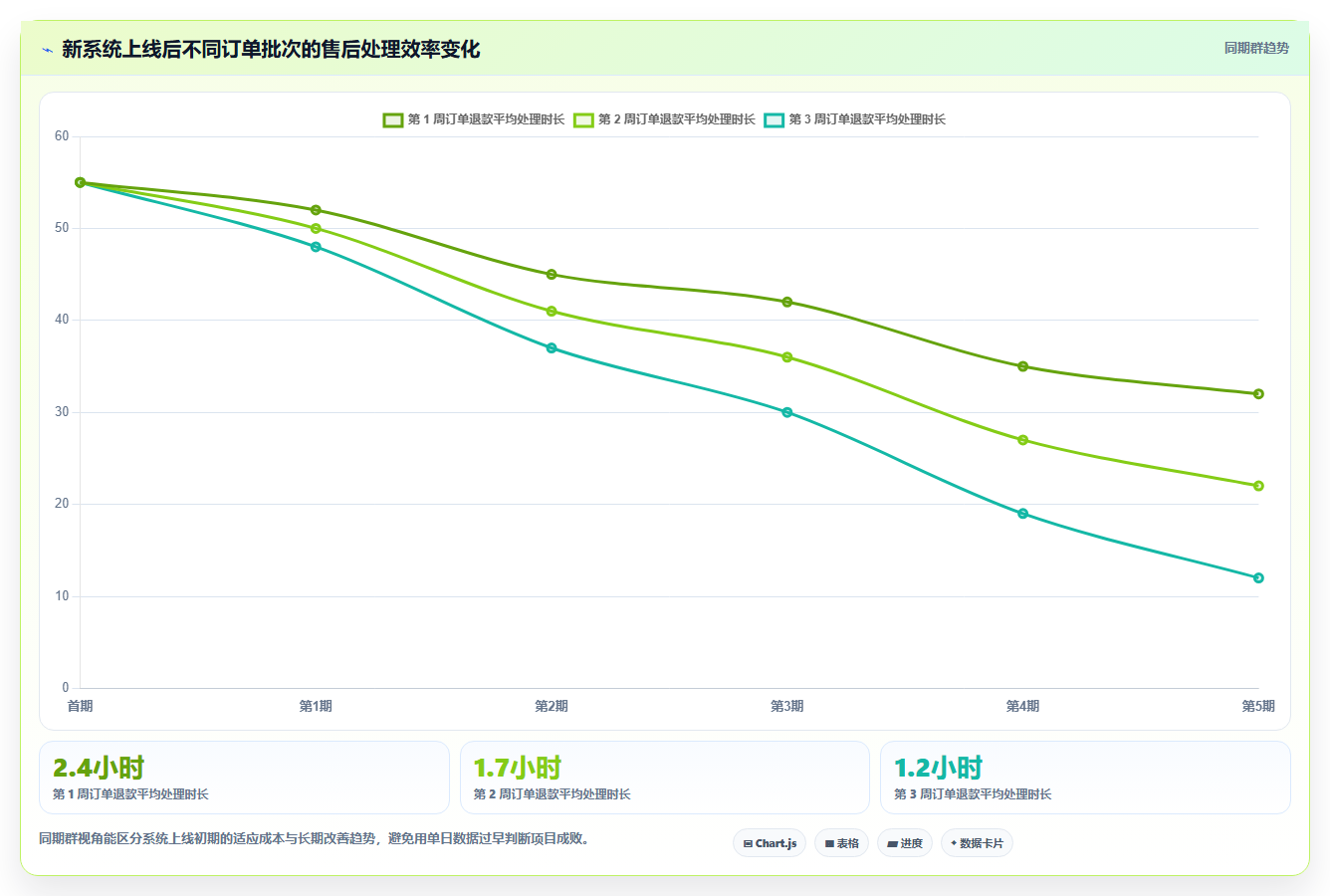Click the light green week-2 point at 第2期
The height and width of the screenshot is (896, 1330).
coord(552,311)
